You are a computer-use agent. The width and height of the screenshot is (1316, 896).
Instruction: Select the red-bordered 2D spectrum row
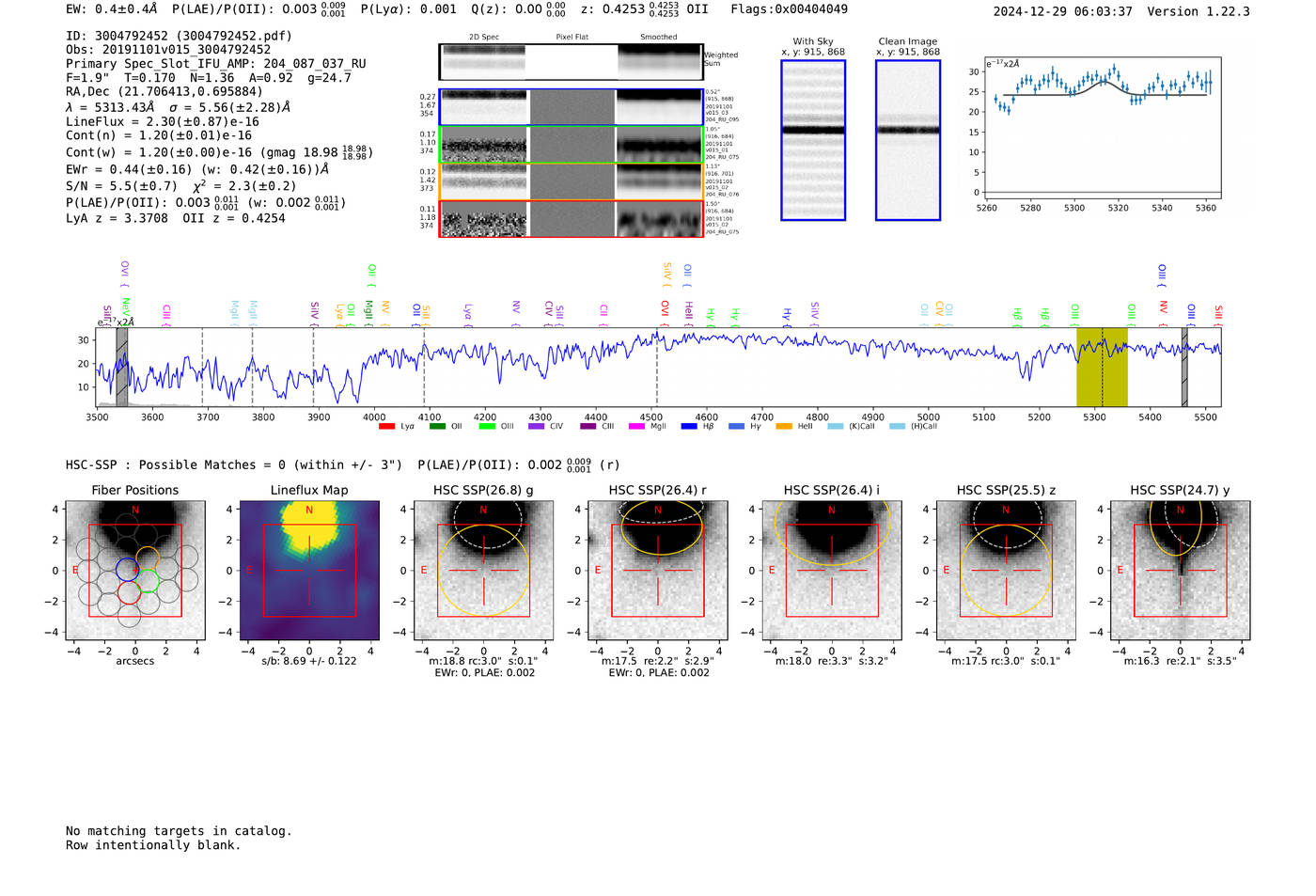(572, 218)
